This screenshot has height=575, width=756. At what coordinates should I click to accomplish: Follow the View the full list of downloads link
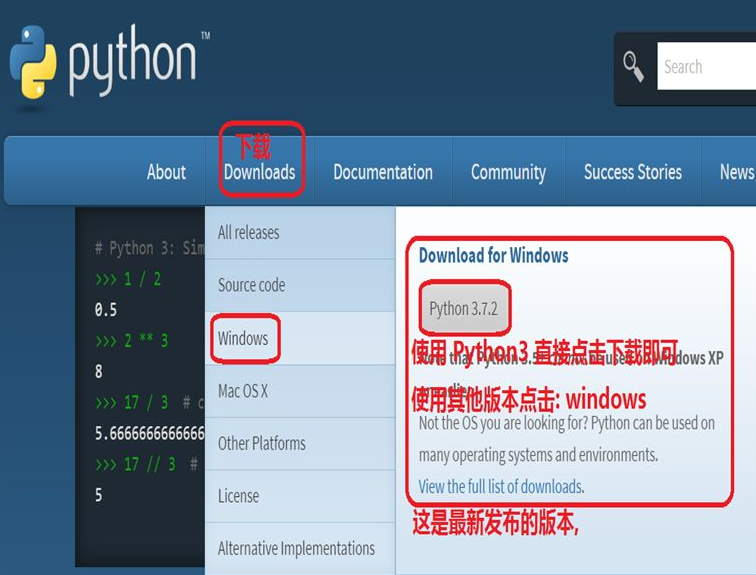pyautogui.click(x=500, y=487)
